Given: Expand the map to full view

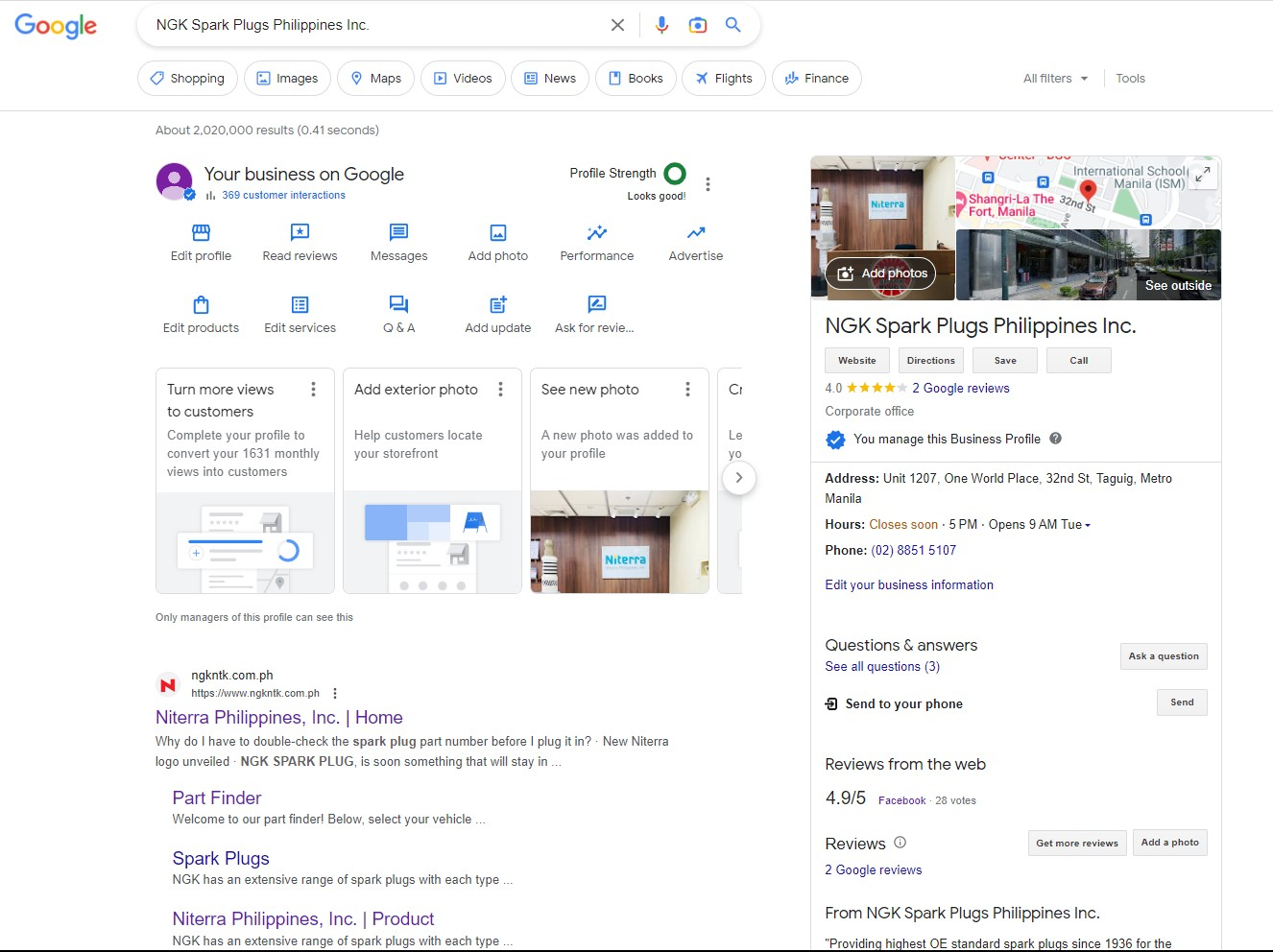Looking at the screenshot, I should tap(1203, 175).
